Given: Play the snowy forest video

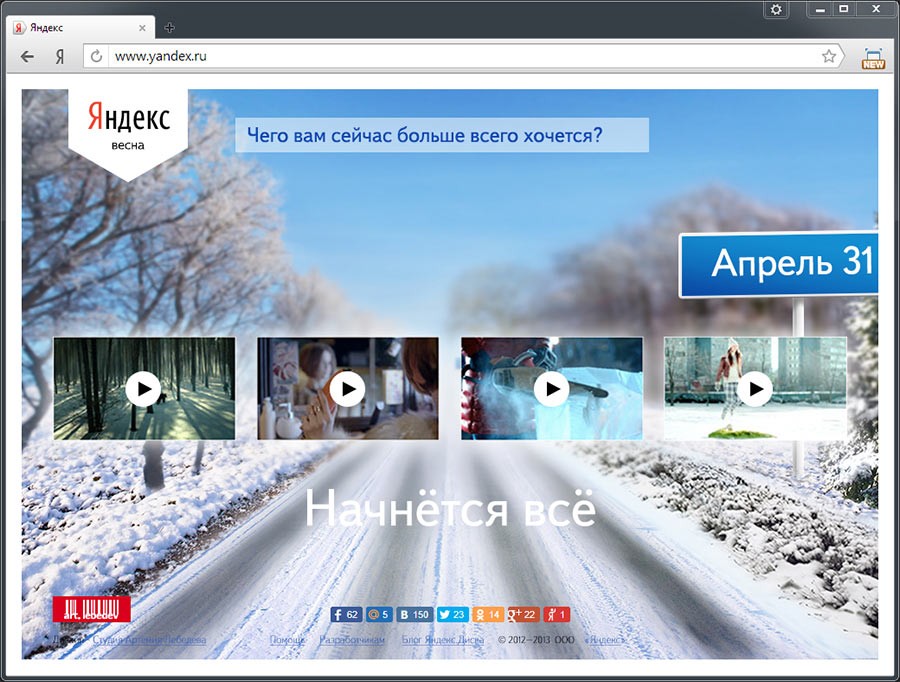Looking at the screenshot, I should tap(143, 388).
